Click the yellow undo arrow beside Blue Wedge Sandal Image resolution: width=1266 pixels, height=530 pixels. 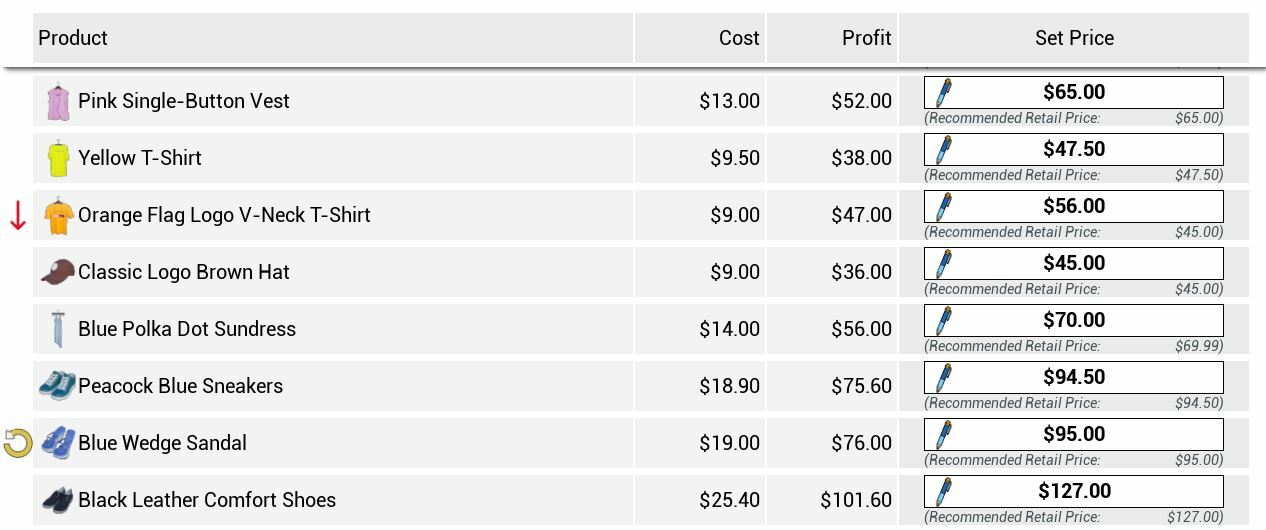18,443
